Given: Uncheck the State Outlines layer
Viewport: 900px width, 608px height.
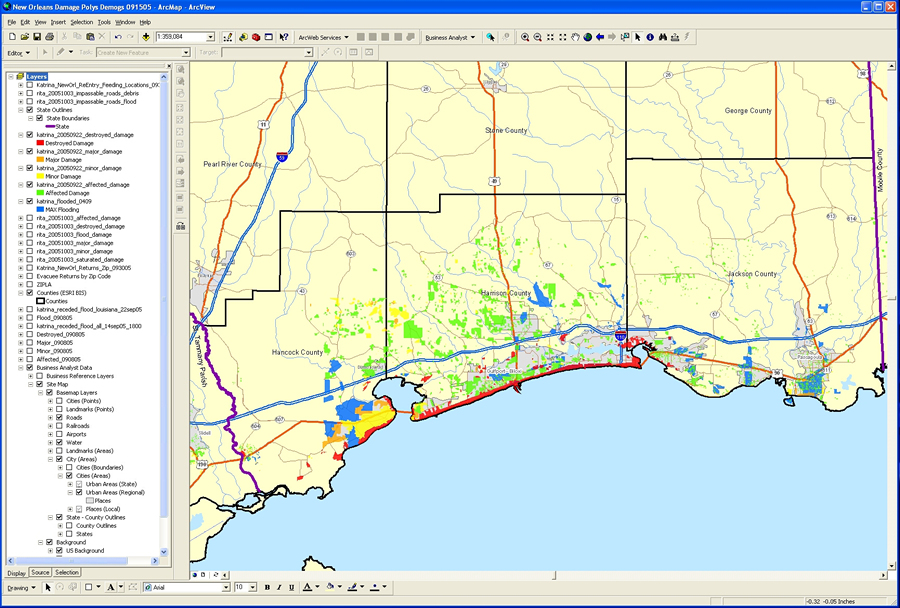Looking at the screenshot, I should coord(30,110).
